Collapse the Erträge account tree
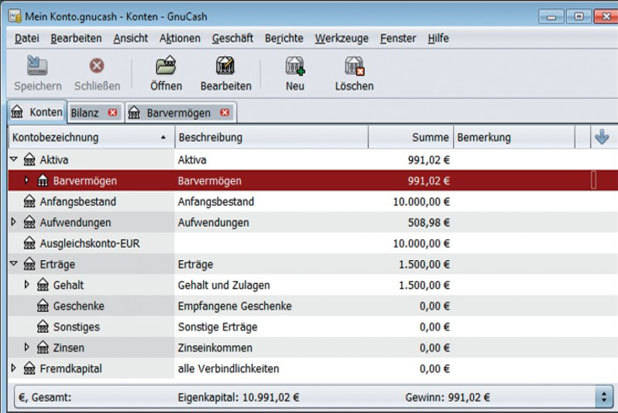The image size is (618, 413). pyautogui.click(x=14, y=263)
